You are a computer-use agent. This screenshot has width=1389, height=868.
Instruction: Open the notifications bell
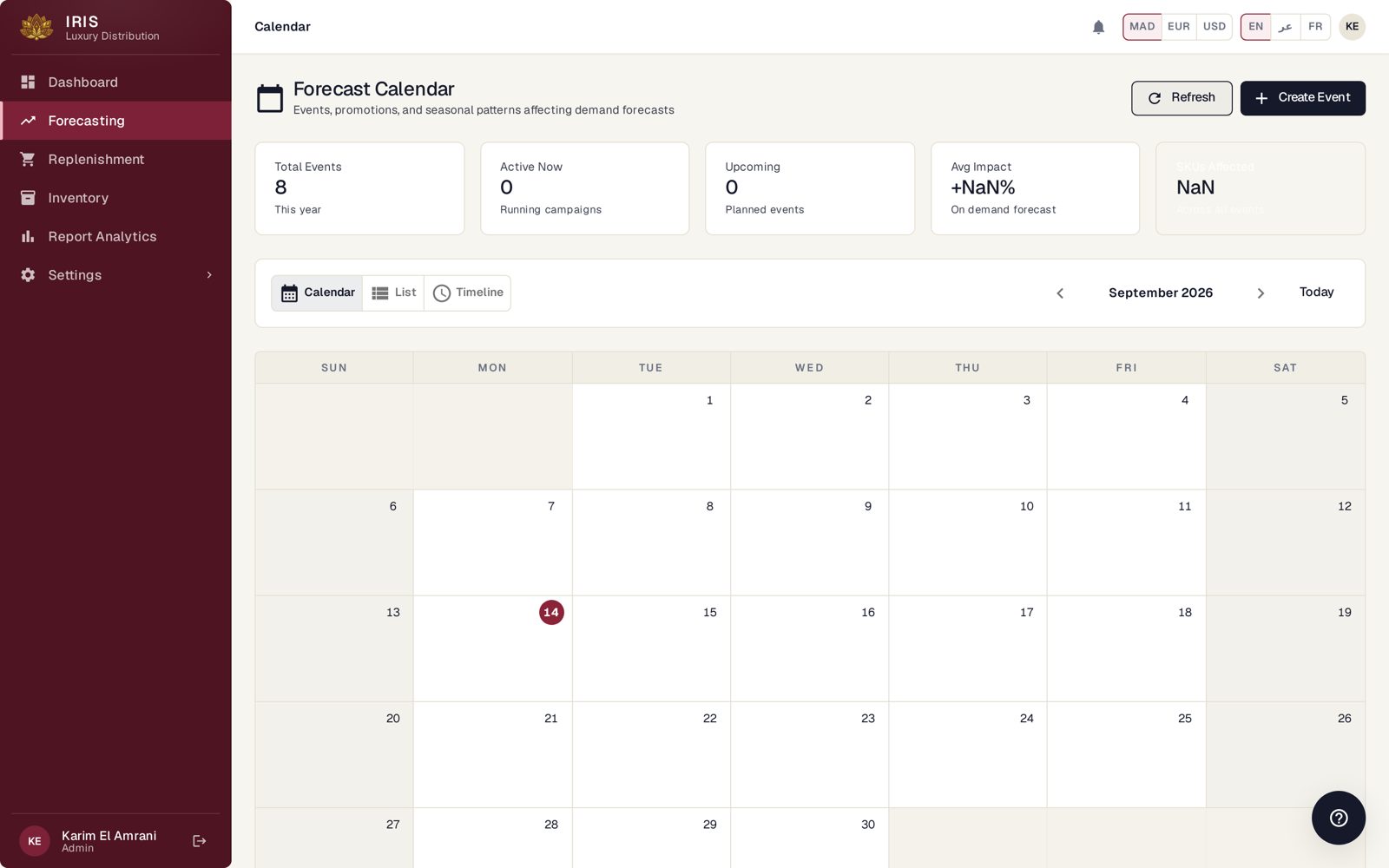(x=1098, y=27)
